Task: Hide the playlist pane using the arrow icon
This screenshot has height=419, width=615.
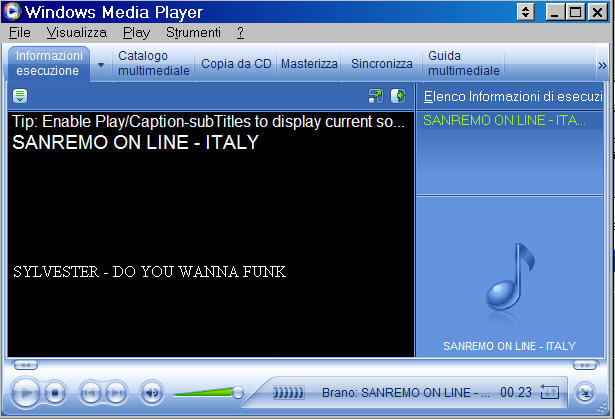Action: (398, 96)
